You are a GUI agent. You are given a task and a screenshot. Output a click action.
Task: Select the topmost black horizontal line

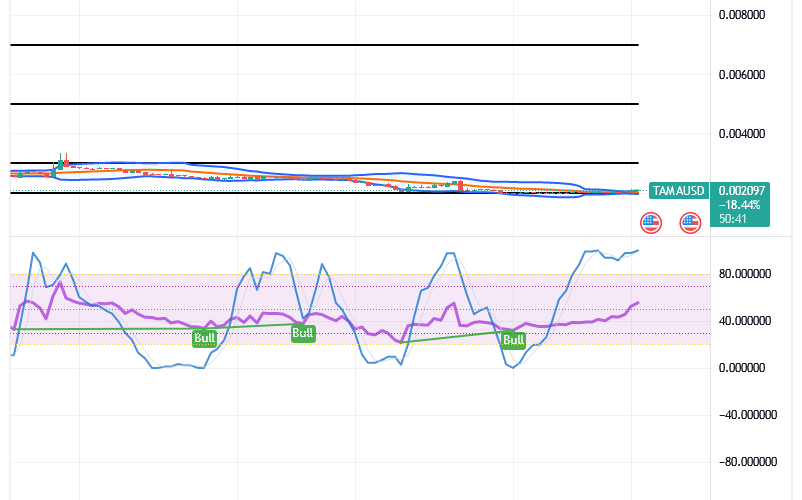[324, 45]
